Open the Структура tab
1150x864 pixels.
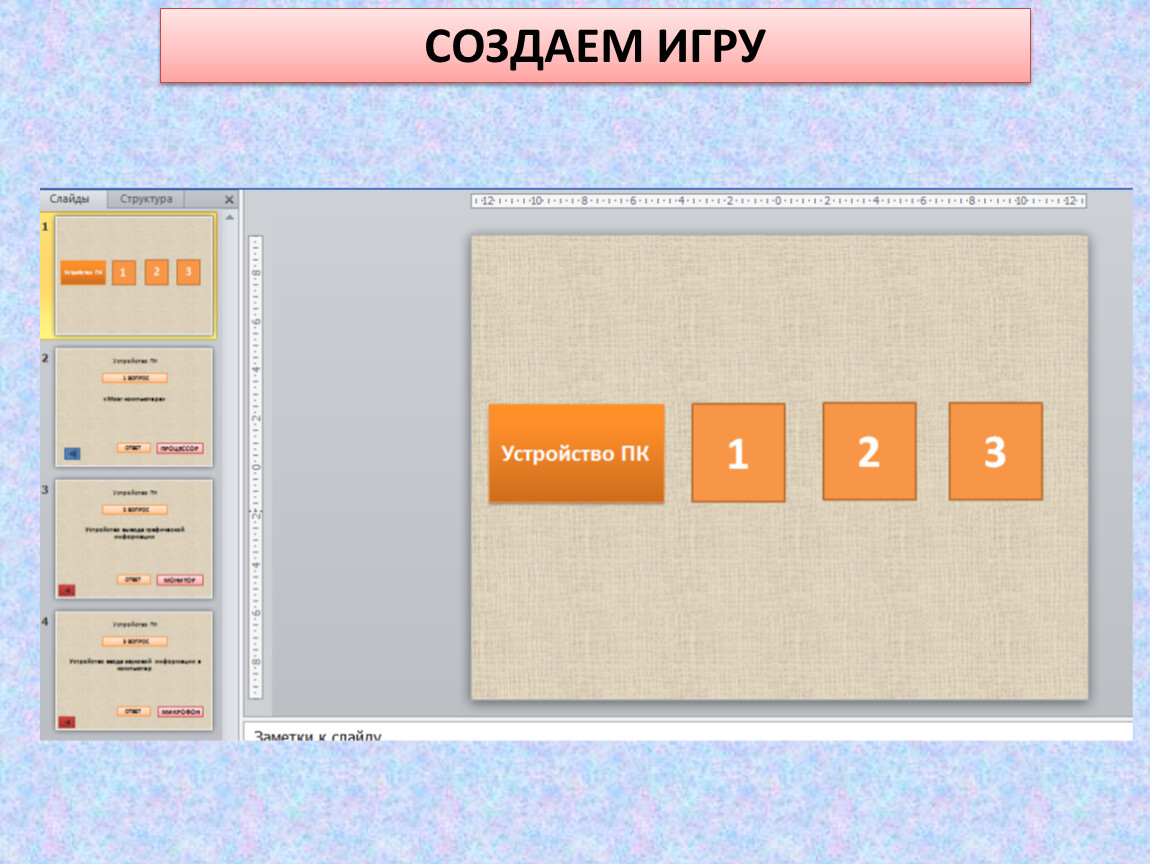[146, 199]
